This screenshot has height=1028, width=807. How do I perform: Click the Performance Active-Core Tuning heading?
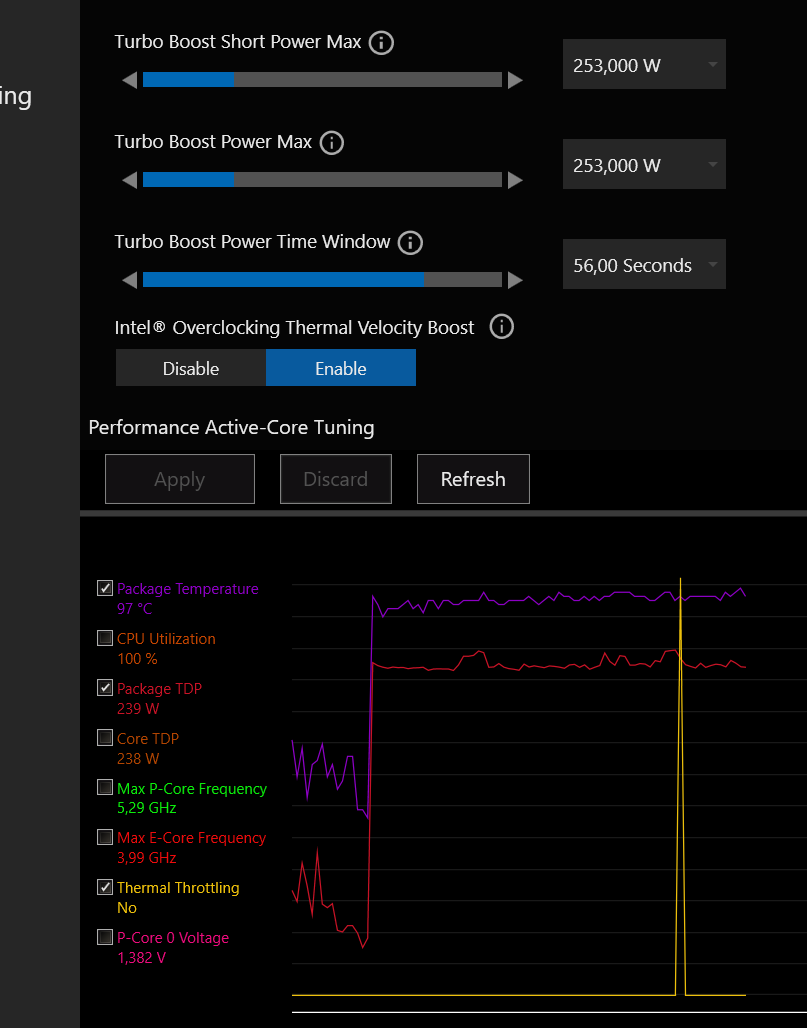coord(231,427)
